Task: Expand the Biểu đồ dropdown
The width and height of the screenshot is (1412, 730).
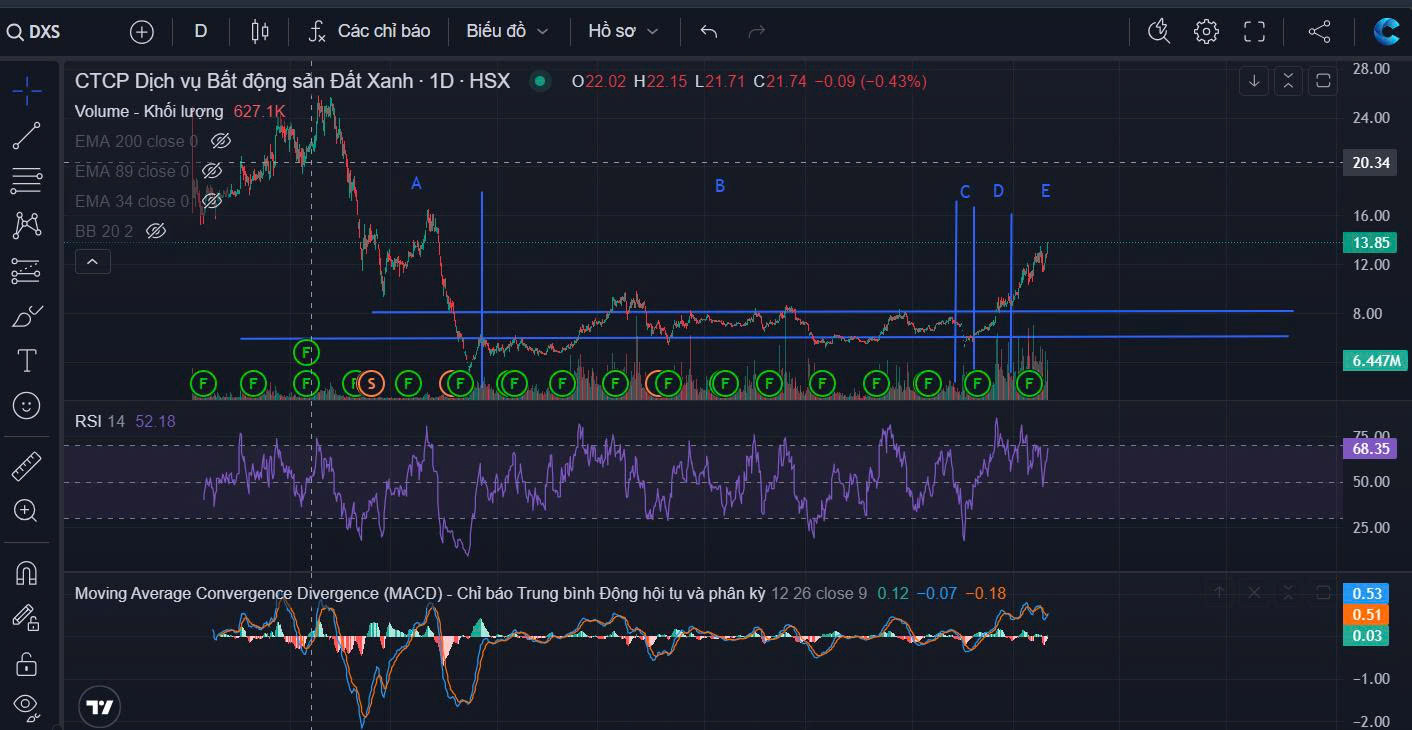Action: (507, 31)
